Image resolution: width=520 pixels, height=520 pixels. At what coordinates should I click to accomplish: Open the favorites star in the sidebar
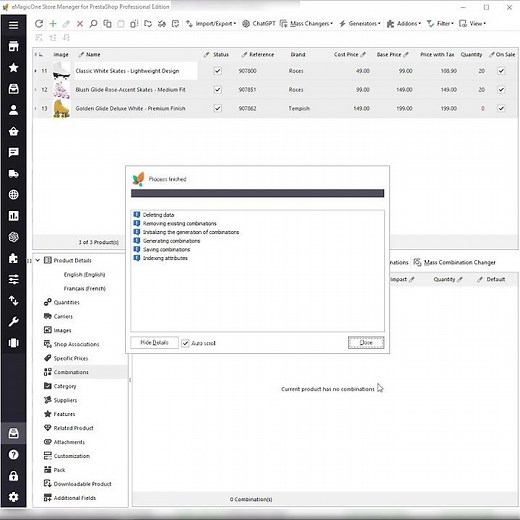click(x=14, y=68)
